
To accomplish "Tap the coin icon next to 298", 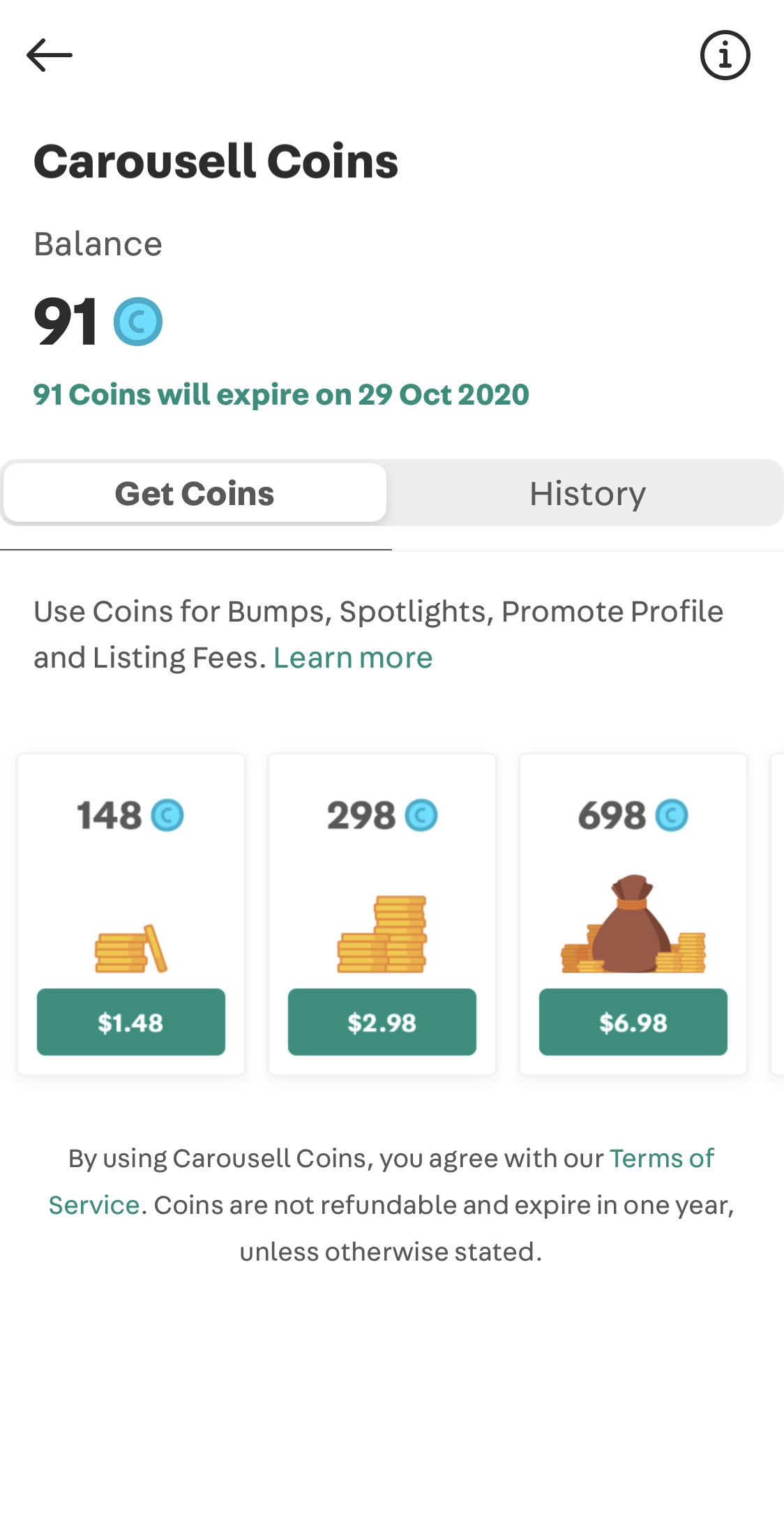I will click(x=421, y=815).
